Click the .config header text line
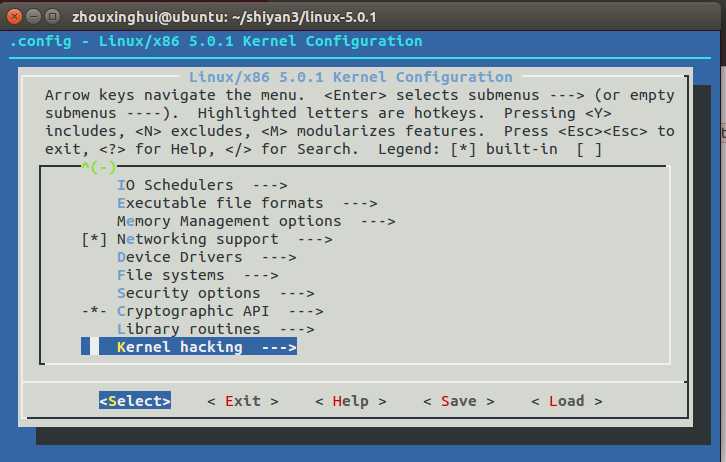The image size is (726, 462). pos(216,41)
